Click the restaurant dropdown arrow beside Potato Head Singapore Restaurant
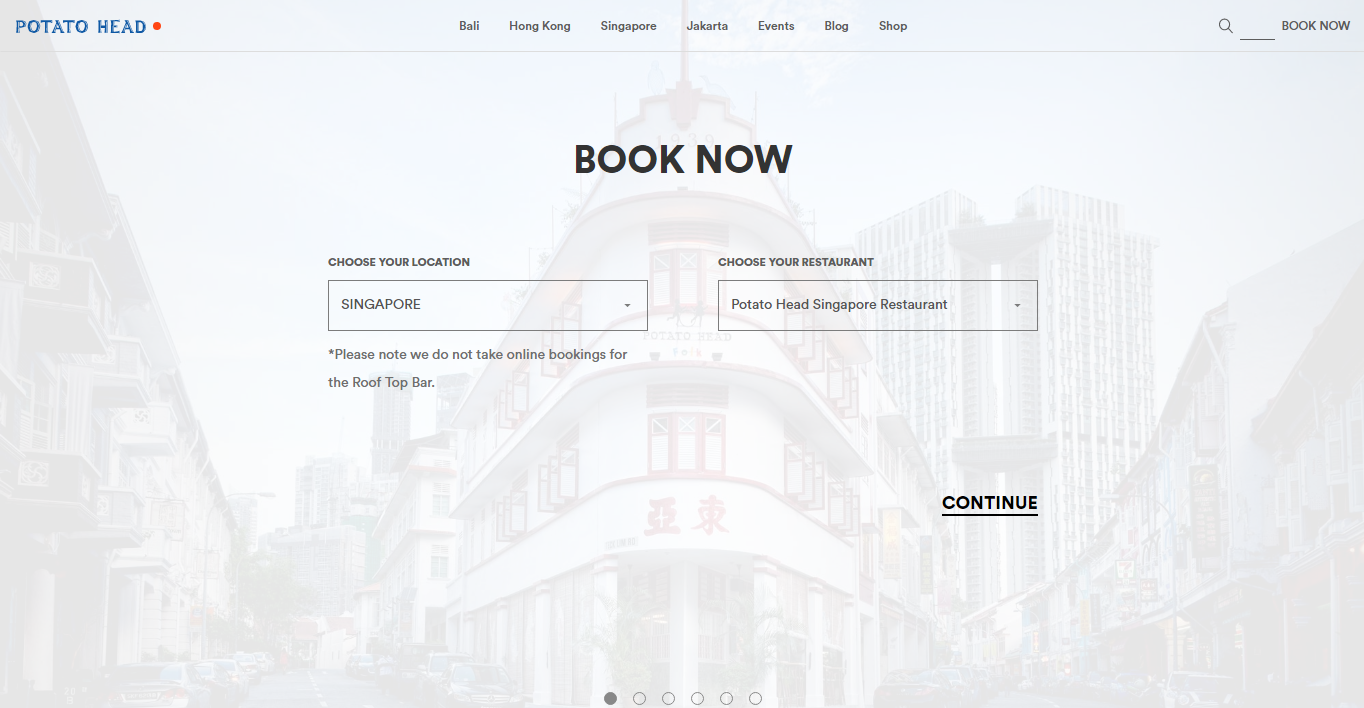1364x708 pixels. (1017, 306)
